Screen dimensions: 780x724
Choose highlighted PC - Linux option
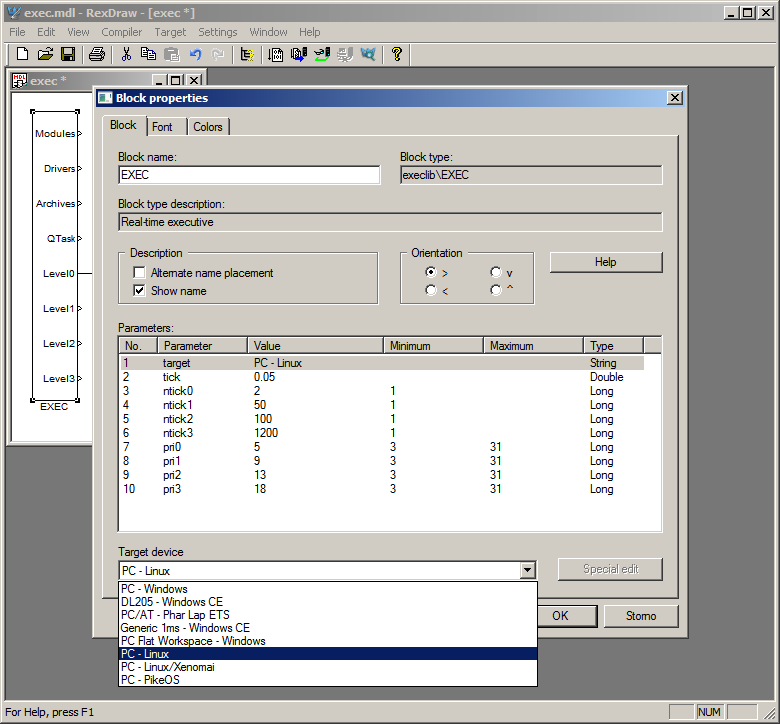coord(328,653)
